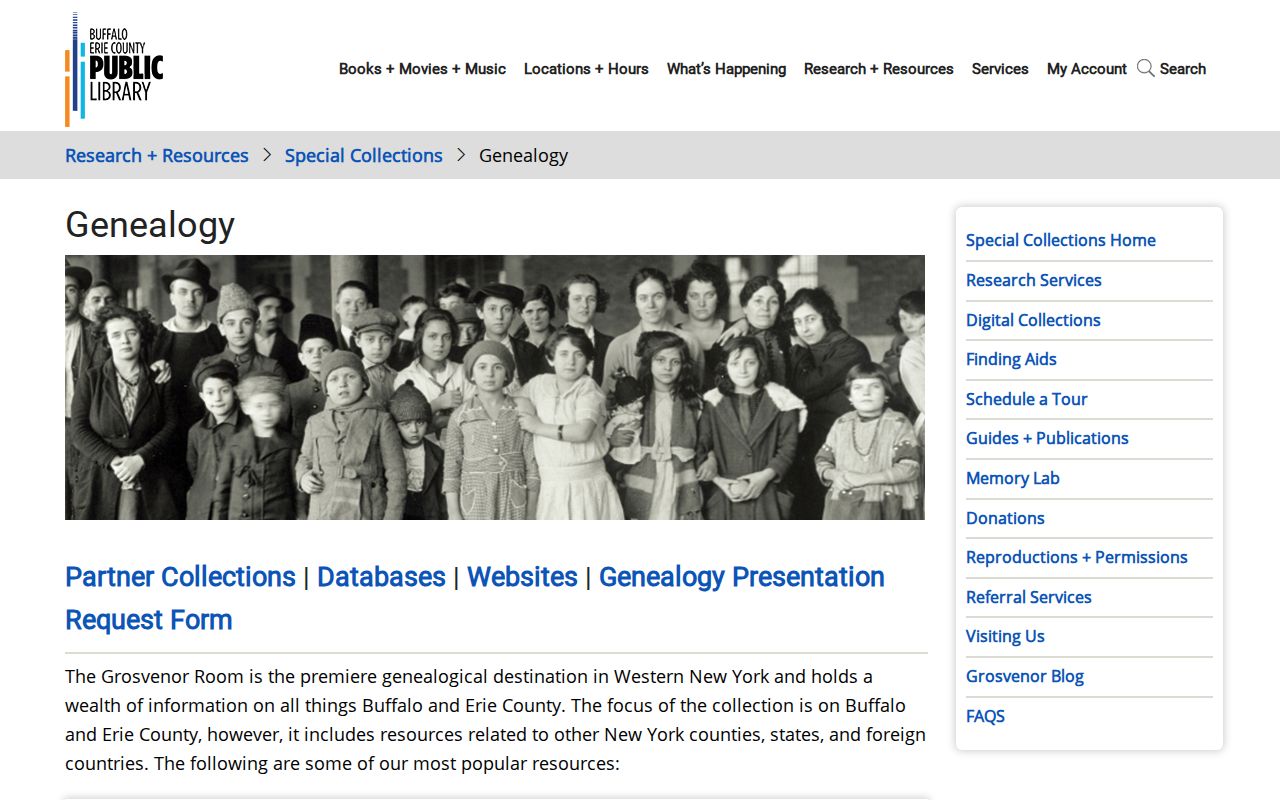Open Research Services sidebar link

point(1034,280)
